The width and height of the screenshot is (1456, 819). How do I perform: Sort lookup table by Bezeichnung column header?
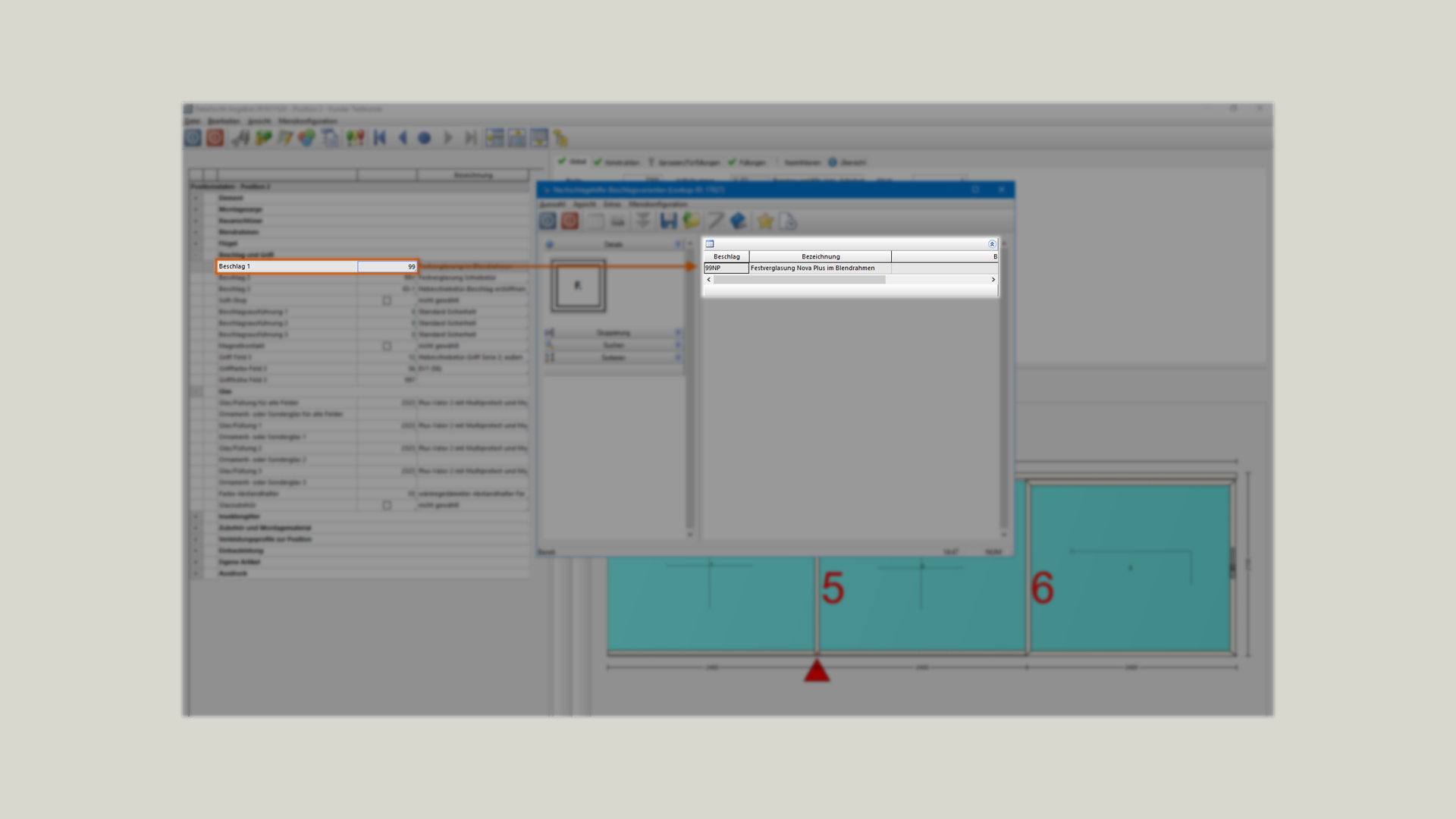pos(820,256)
